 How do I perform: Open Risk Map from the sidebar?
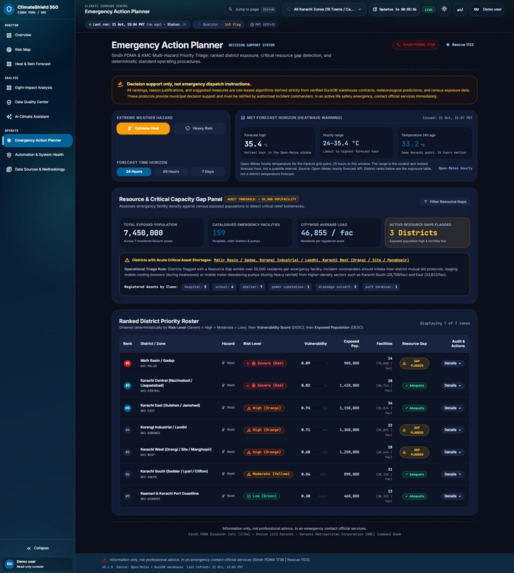(x=37, y=49)
